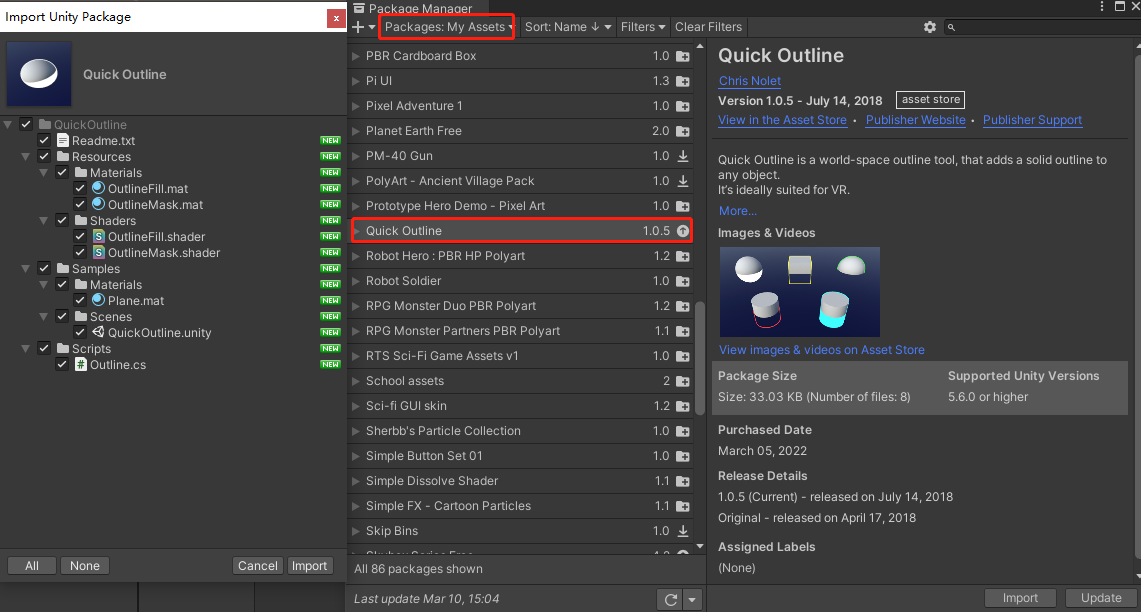The image size is (1141, 612).
Task: Uncheck OutlineFill.mat checkbox
Action: (x=80, y=188)
